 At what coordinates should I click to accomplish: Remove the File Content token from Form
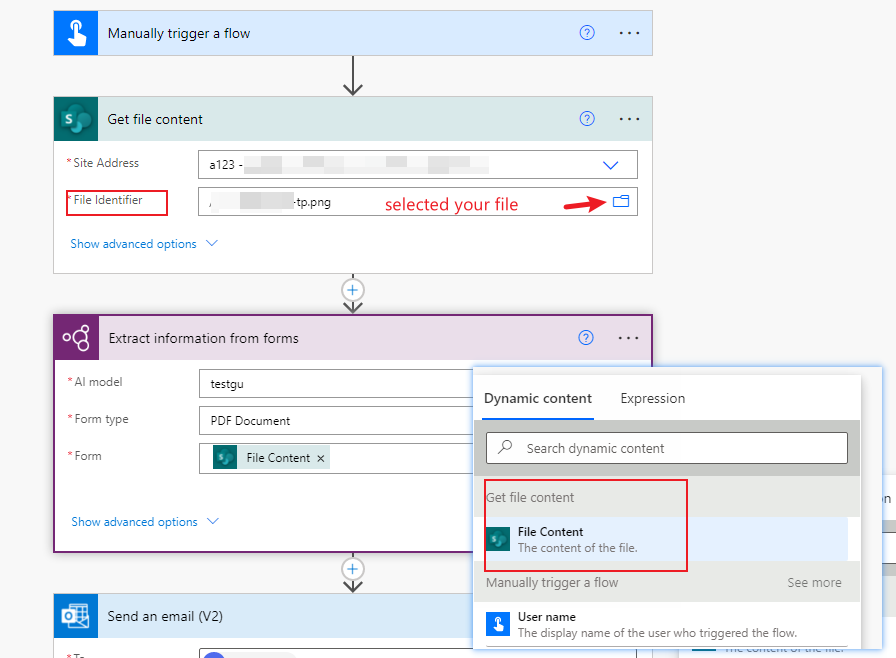[321, 458]
